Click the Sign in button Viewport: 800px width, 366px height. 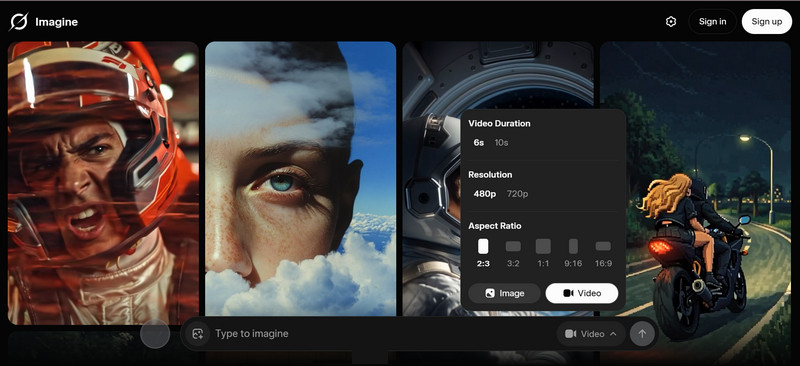tap(712, 21)
